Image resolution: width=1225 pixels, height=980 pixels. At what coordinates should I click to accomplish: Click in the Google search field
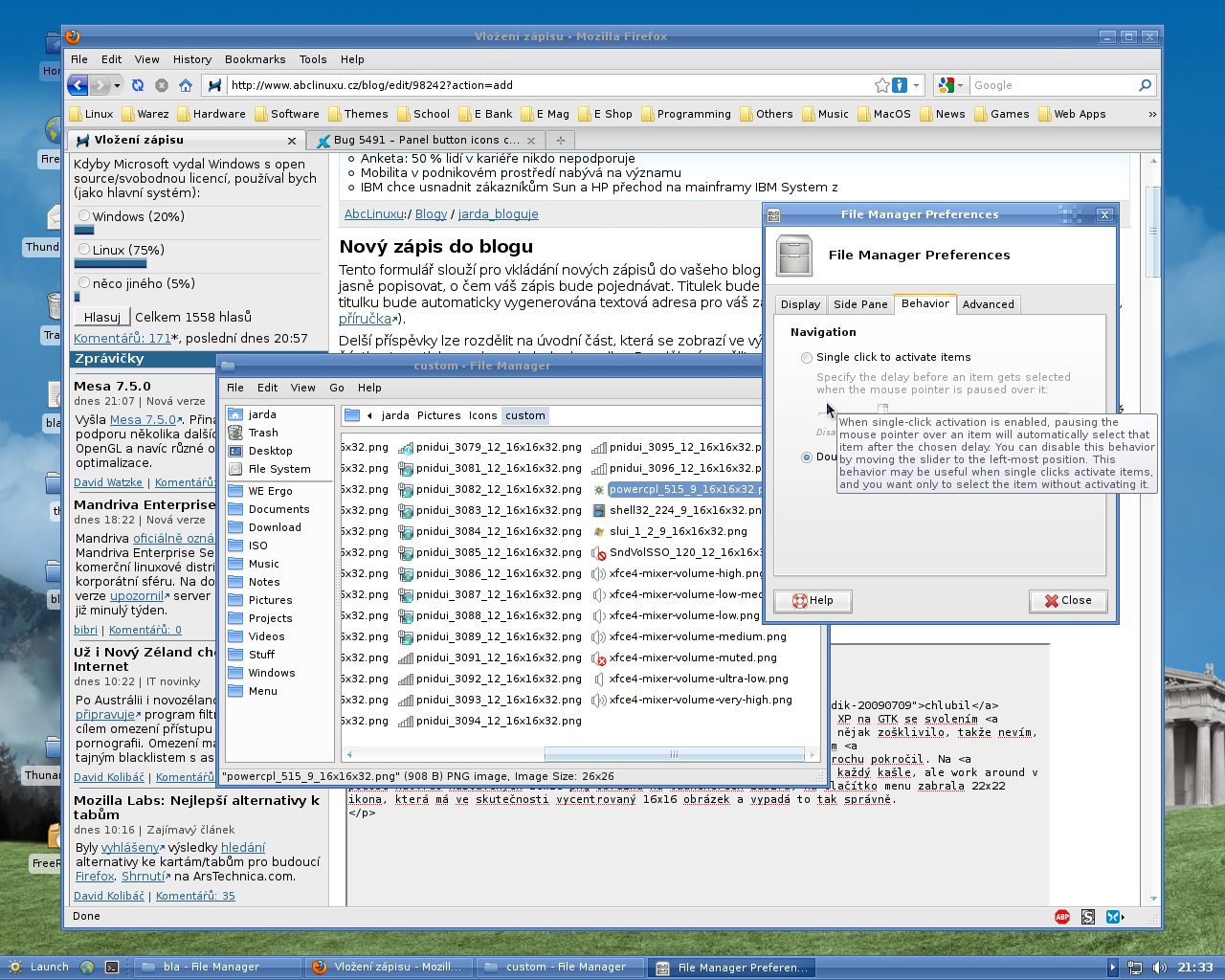[1053, 85]
